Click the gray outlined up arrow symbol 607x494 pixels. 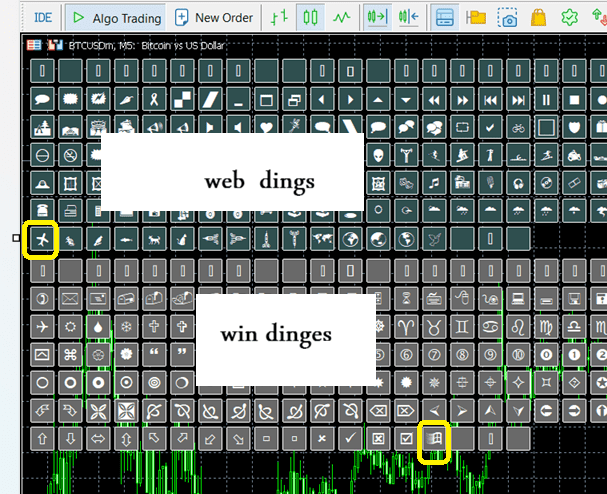[42, 439]
